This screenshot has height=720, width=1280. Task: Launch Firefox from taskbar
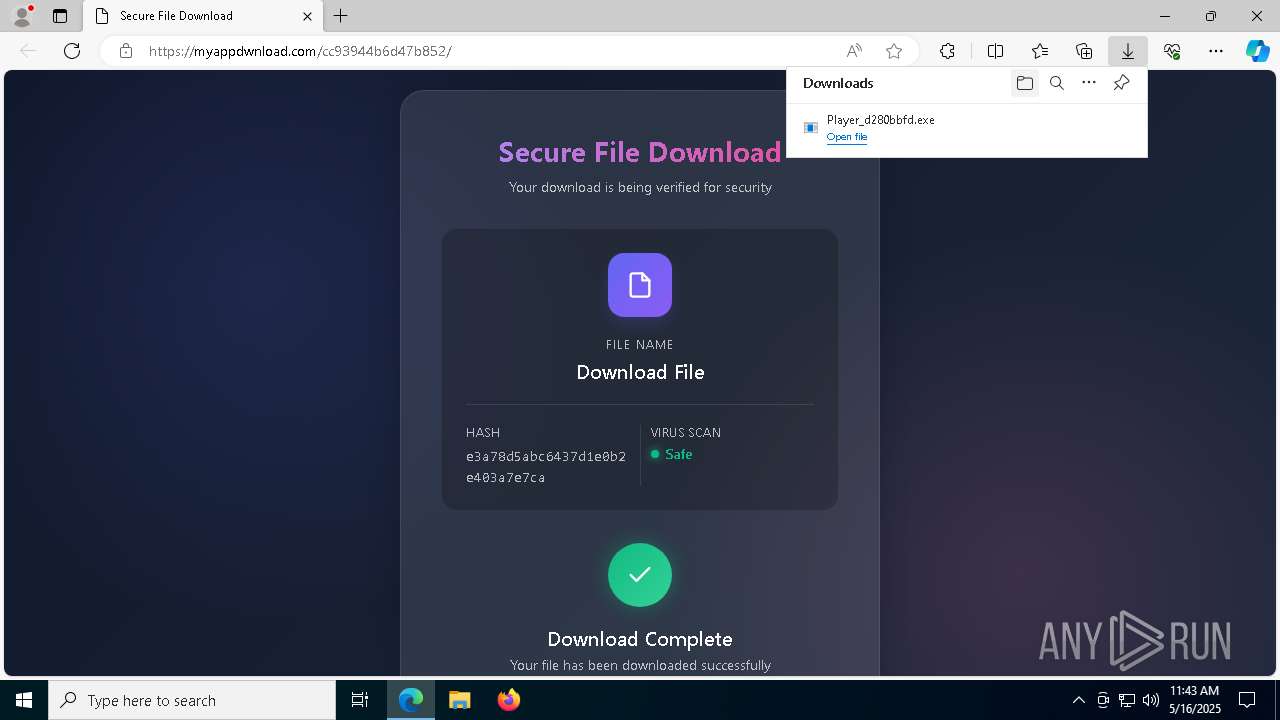pos(508,700)
